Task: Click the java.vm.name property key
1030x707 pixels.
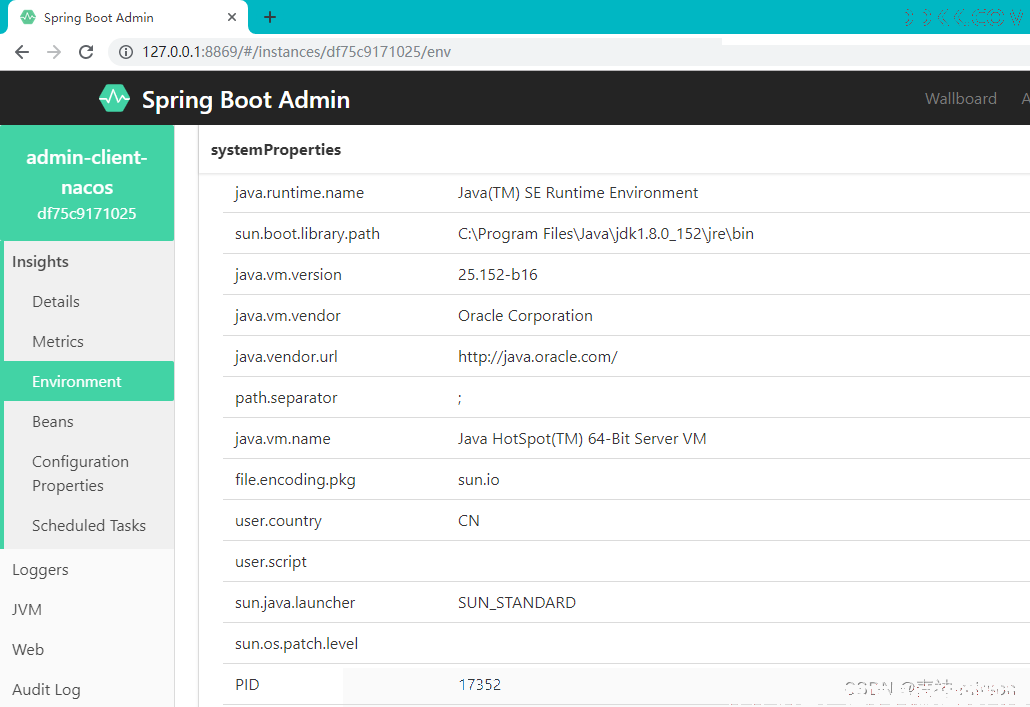Action: [x=282, y=439]
